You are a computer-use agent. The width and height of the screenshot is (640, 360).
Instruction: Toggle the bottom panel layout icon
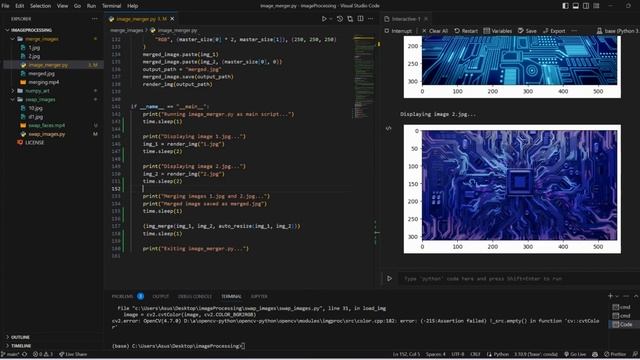[x=576, y=6]
